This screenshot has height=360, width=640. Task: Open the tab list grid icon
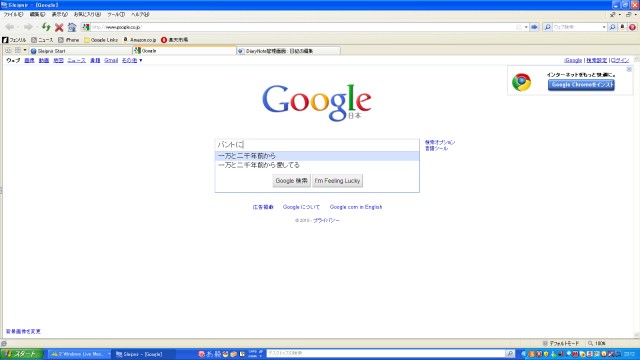coord(18,50)
